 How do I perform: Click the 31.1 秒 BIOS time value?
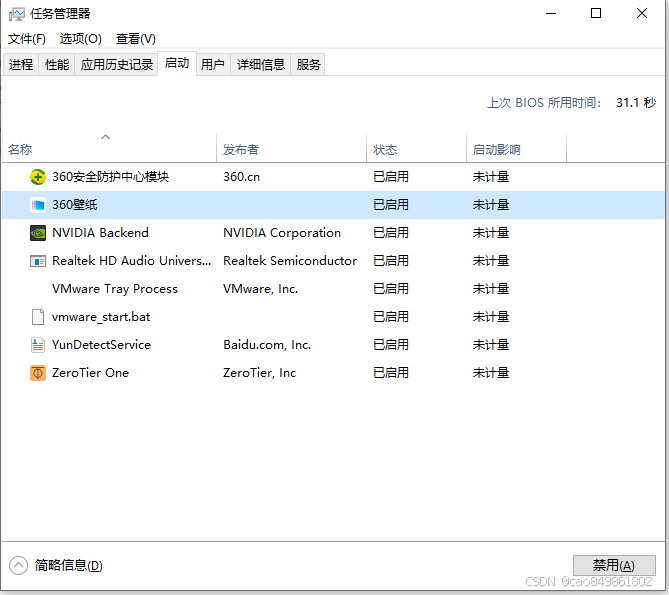tap(636, 103)
